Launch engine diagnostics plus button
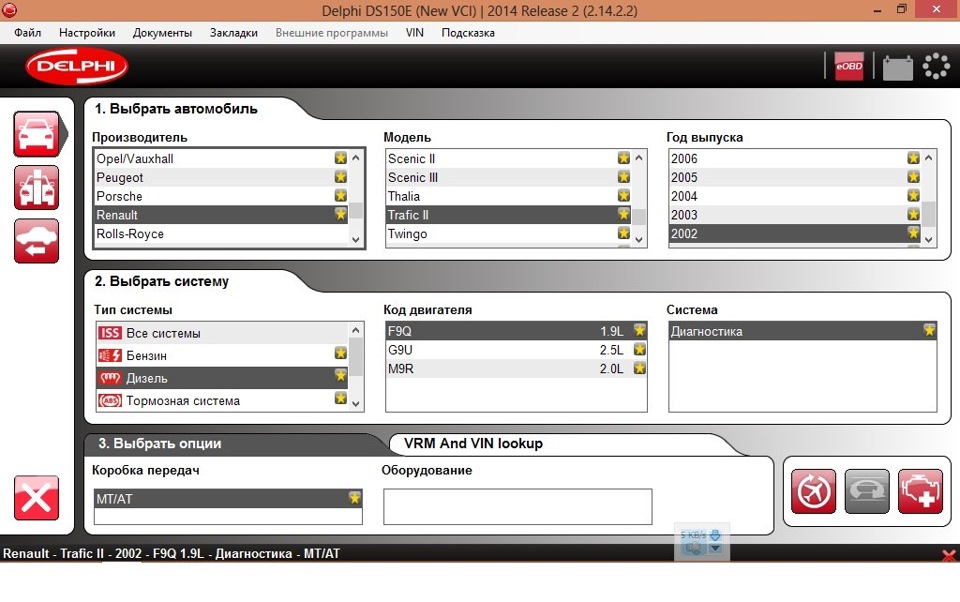 coord(921,491)
